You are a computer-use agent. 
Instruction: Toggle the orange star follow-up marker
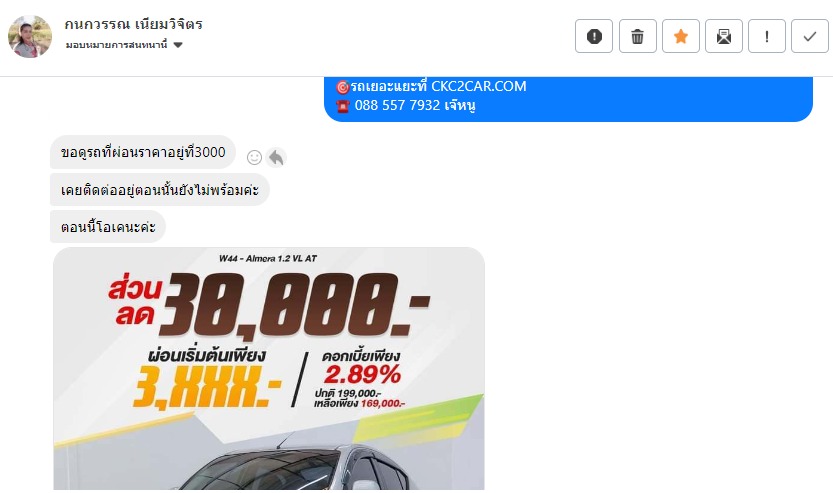tap(681, 36)
